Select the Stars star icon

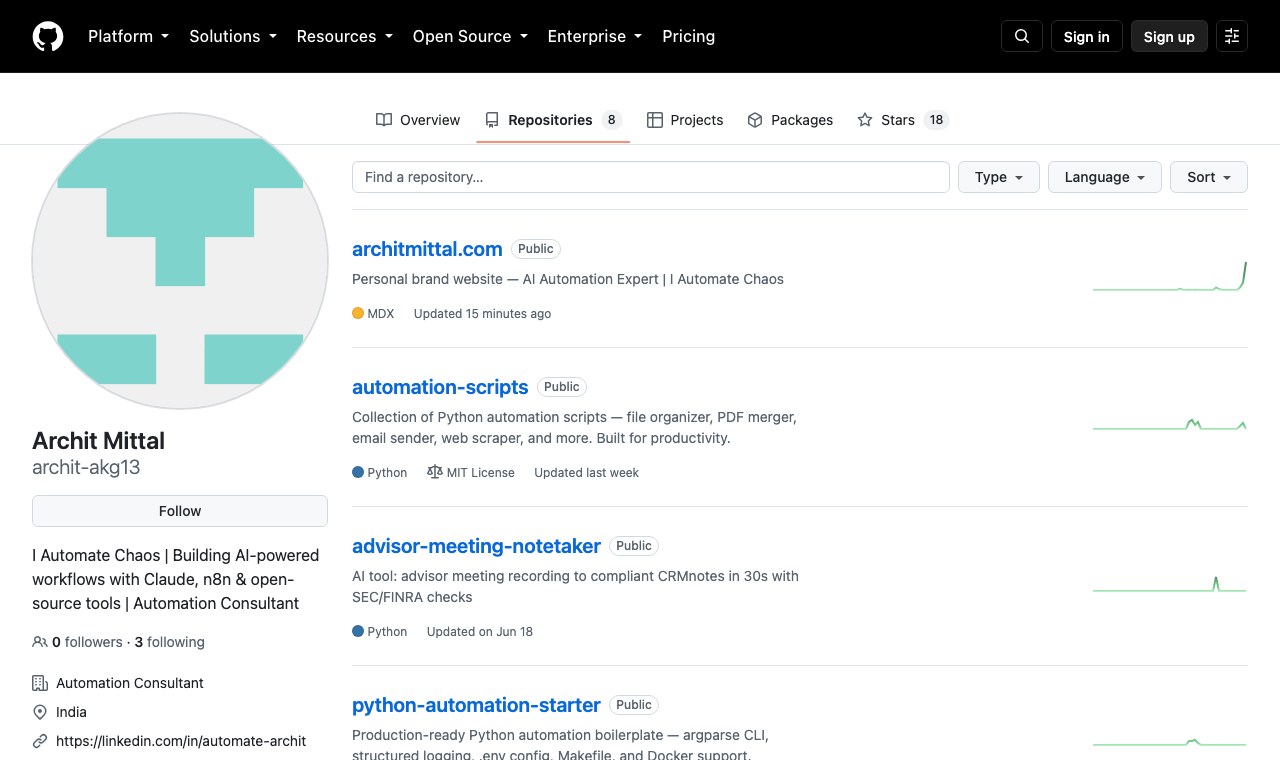pos(865,120)
